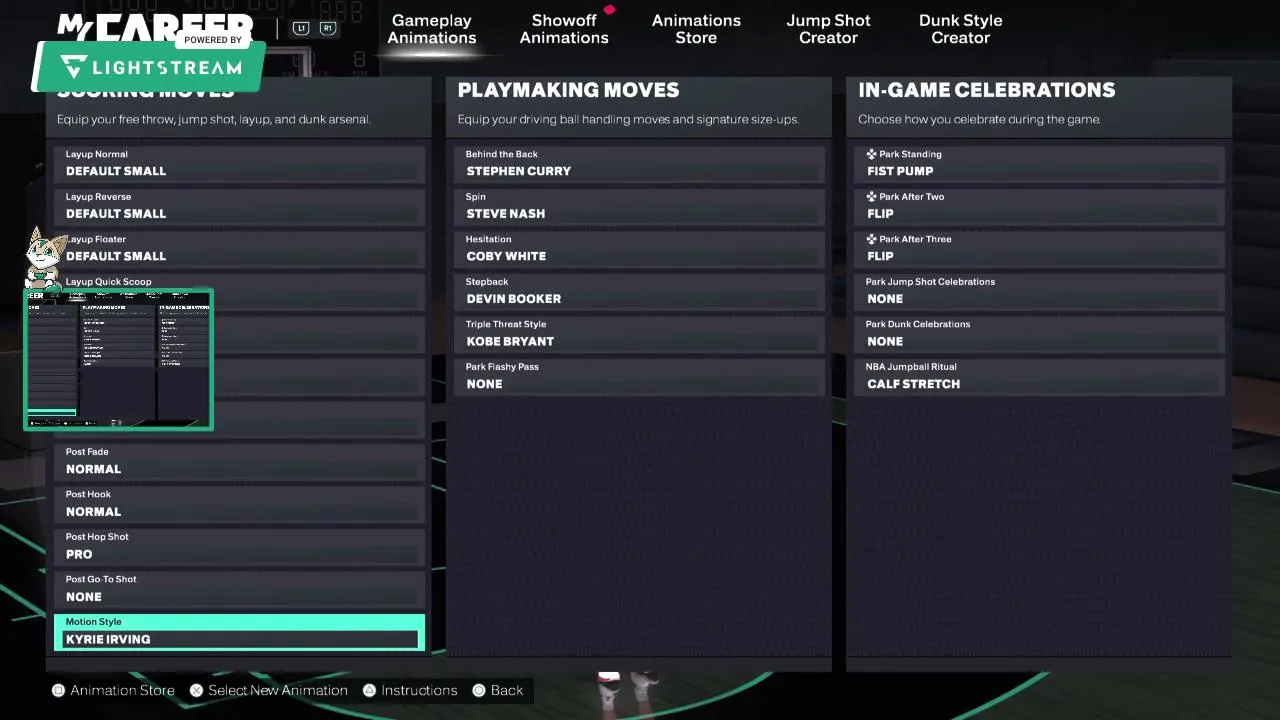Click the cross button icon for Select New Animation

[x=196, y=690]
